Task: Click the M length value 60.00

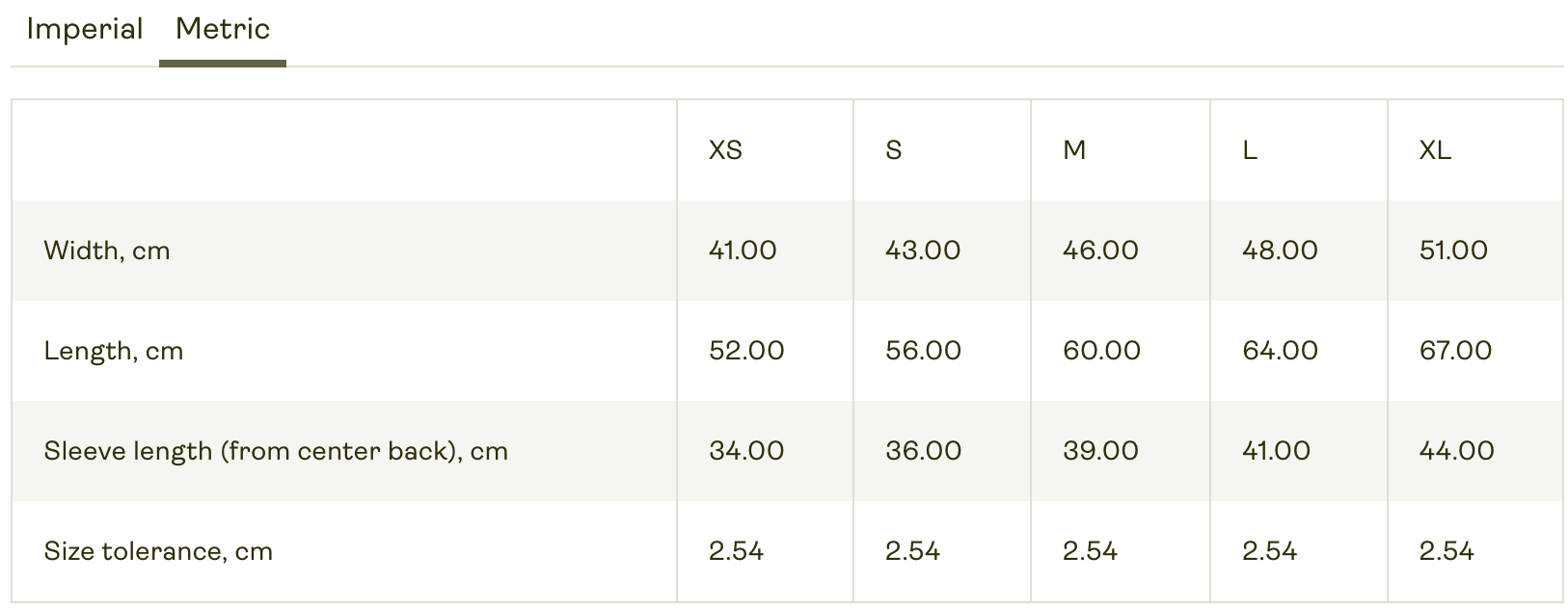Action: (x=1101, y=351)
